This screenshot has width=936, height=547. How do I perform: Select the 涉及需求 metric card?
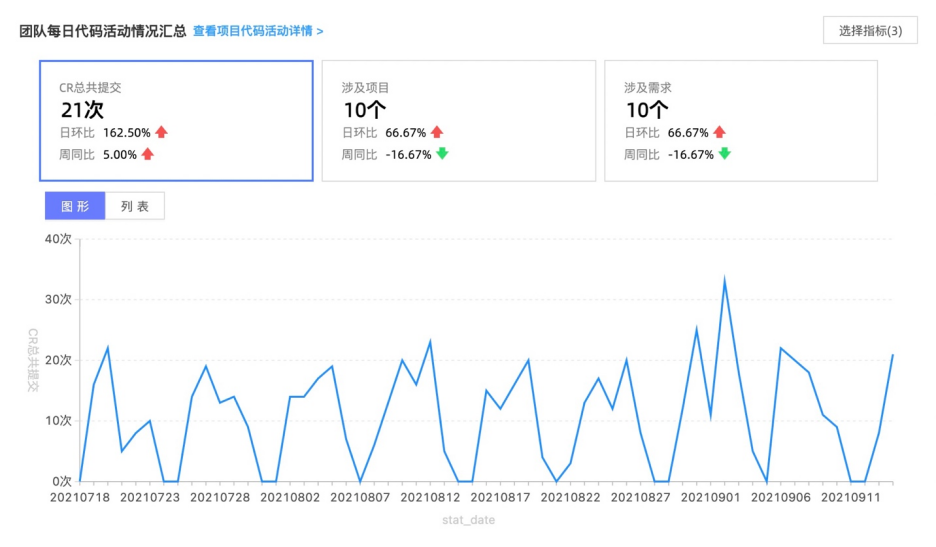point(741,121)
